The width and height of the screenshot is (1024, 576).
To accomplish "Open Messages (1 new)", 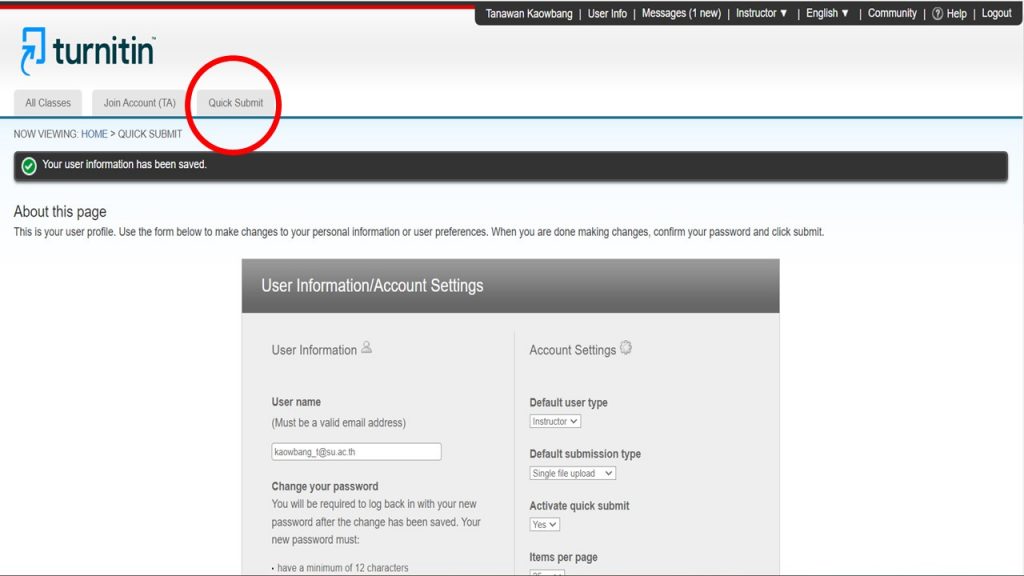I will [x=681, y=13].
